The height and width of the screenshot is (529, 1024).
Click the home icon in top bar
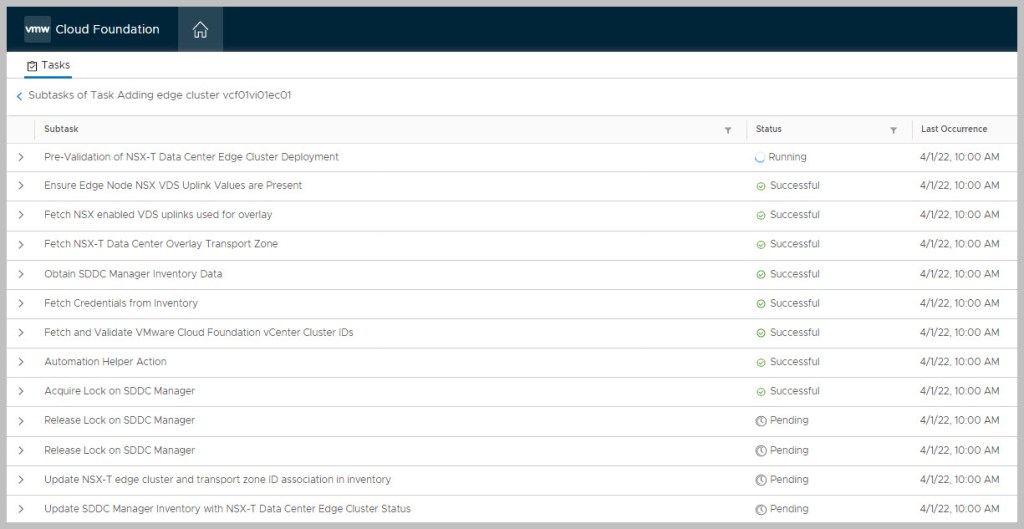pos(200,30)
